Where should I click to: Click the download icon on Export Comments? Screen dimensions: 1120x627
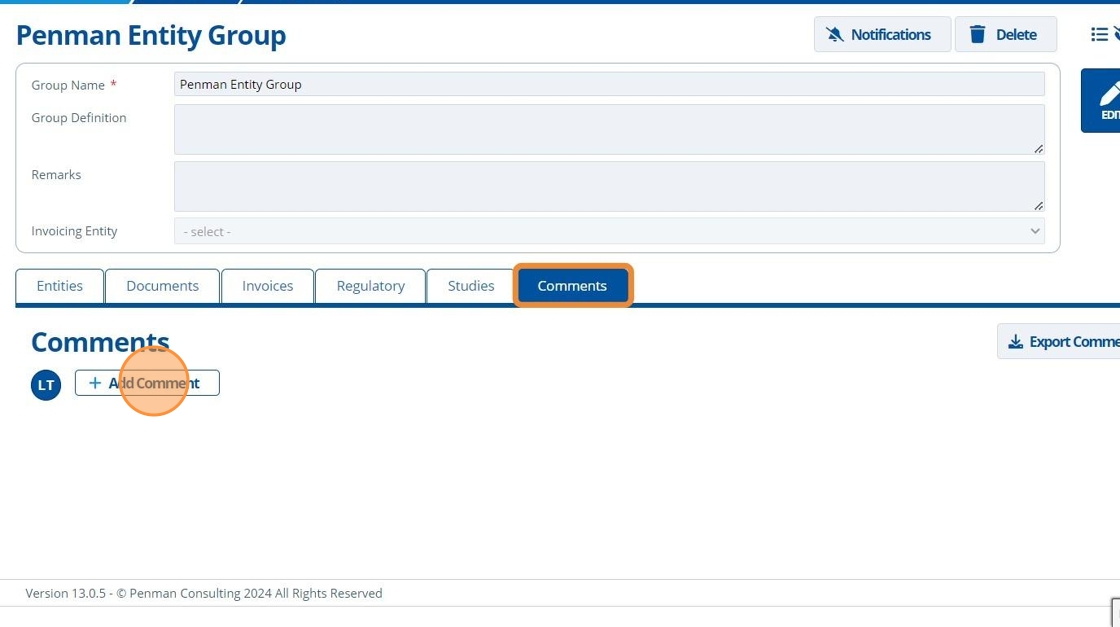point(1015,342)
